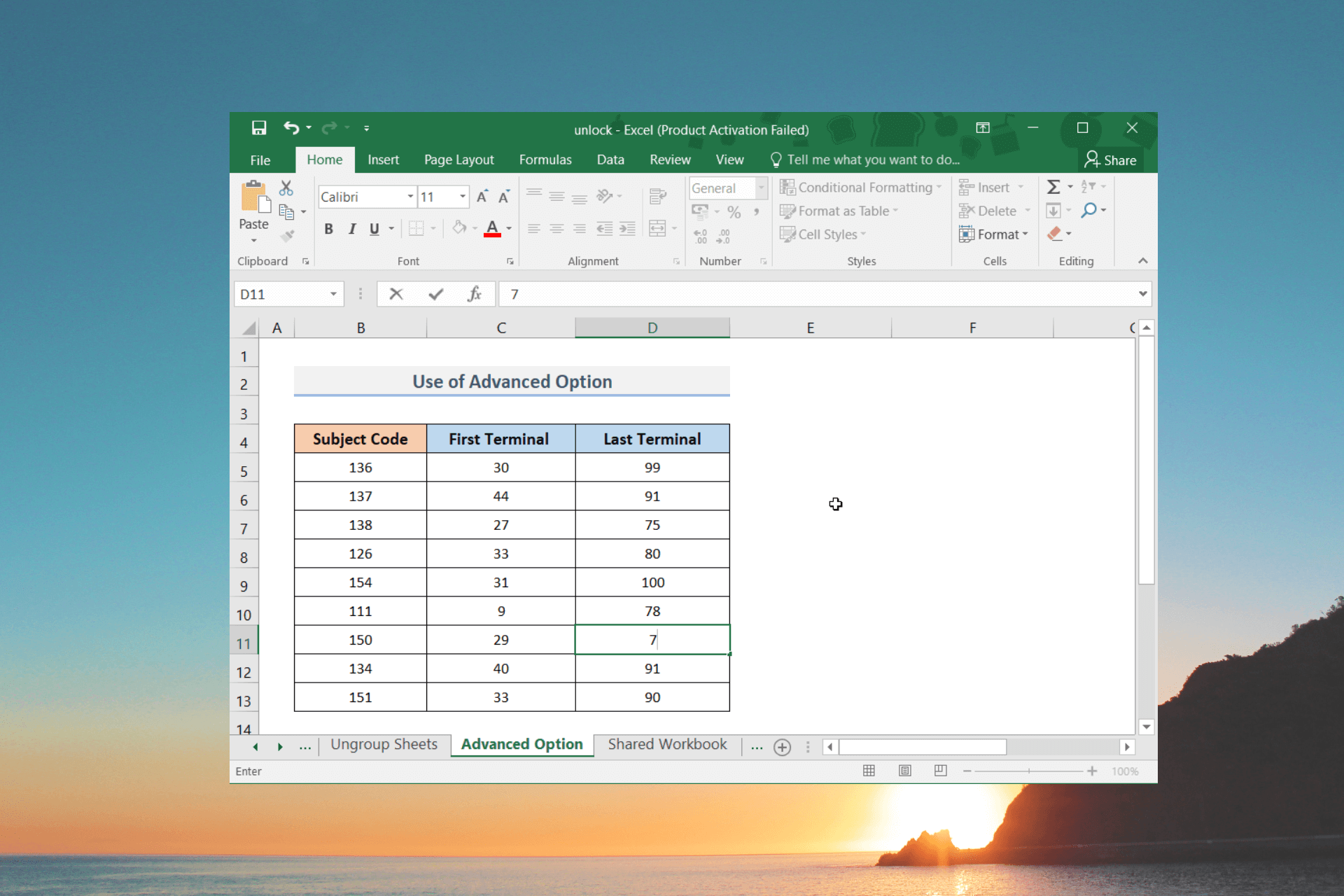Open the General number format dropdown
Image resolution: width=1344 pixels, height=896 pixels.
[762, 188]
